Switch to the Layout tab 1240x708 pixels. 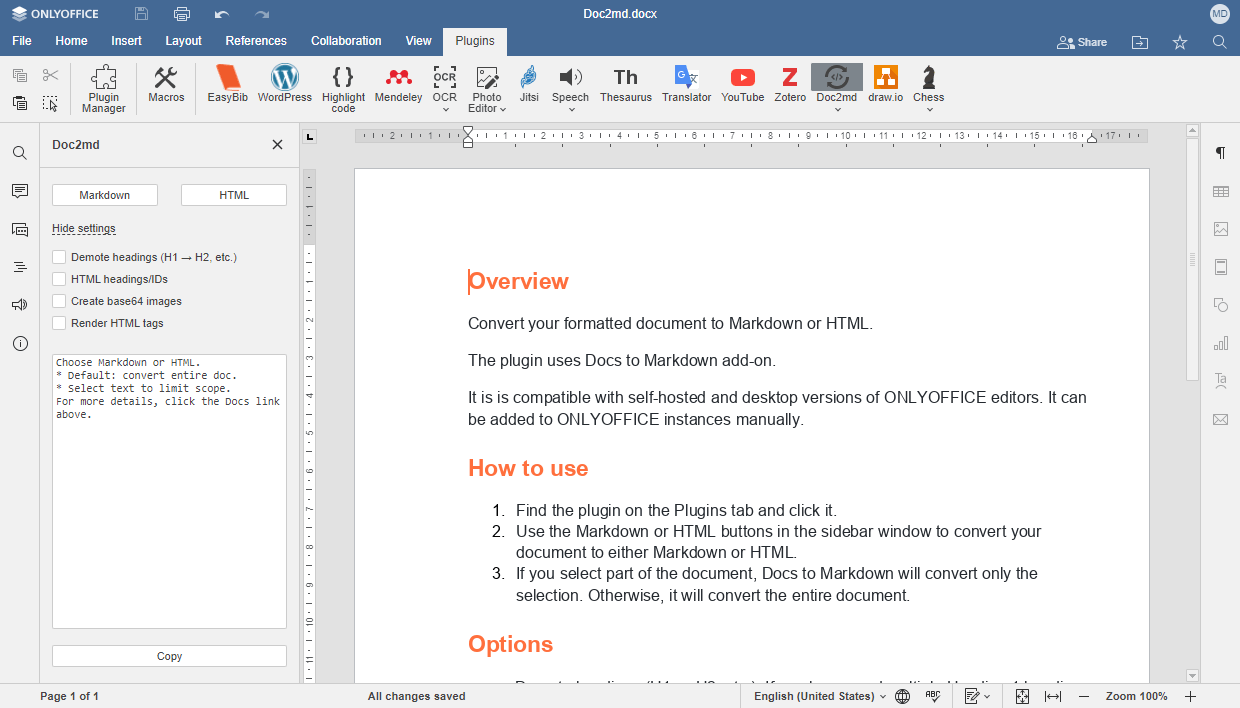pyautogui.click(x=183, y=41)
